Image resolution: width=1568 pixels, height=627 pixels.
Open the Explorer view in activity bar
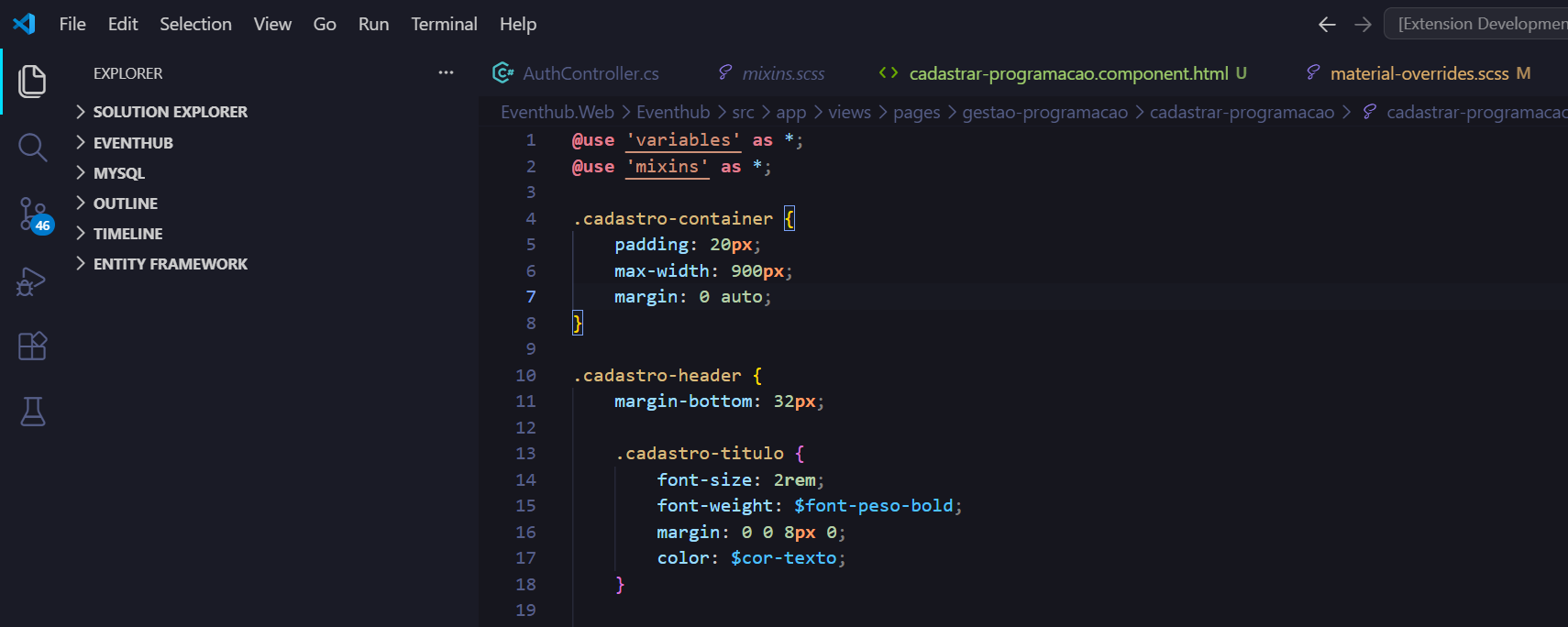pyautogui.click(x=32, y=82)
